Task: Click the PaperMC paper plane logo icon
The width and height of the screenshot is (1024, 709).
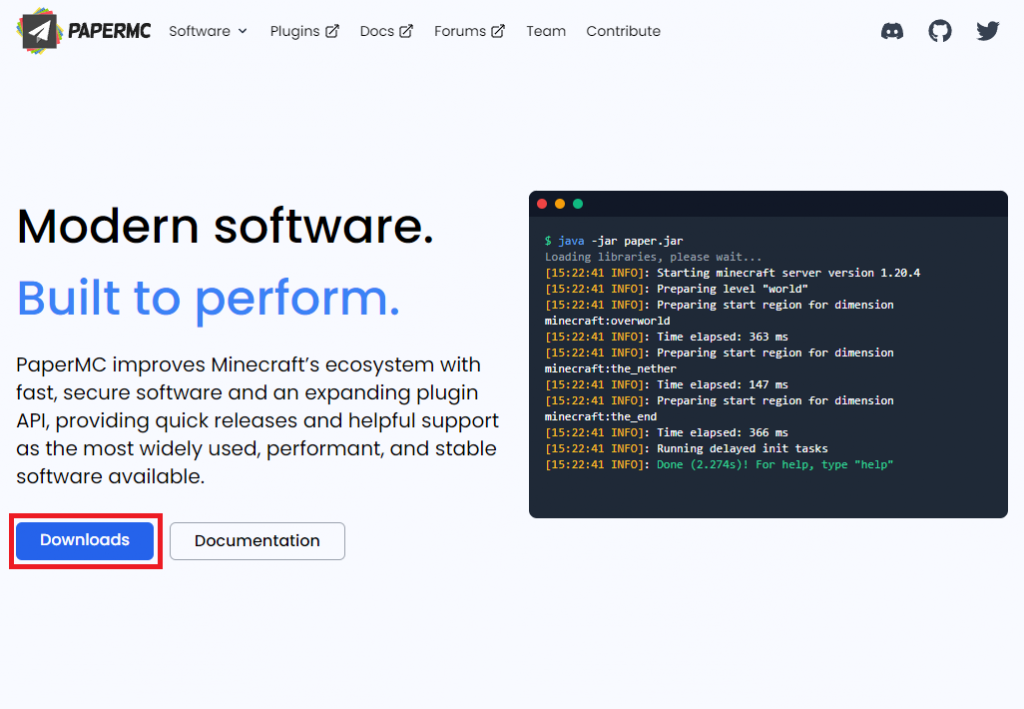Action: click(x=38, y=31)
